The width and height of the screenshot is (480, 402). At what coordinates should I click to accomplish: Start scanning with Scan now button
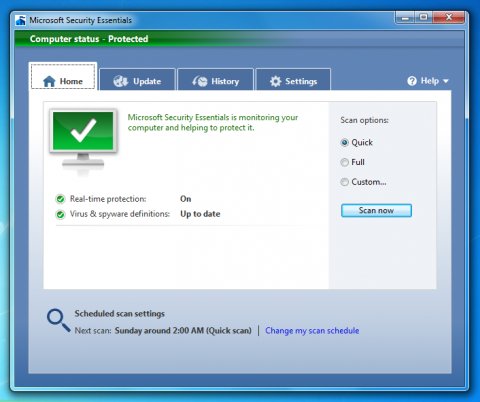376,210
